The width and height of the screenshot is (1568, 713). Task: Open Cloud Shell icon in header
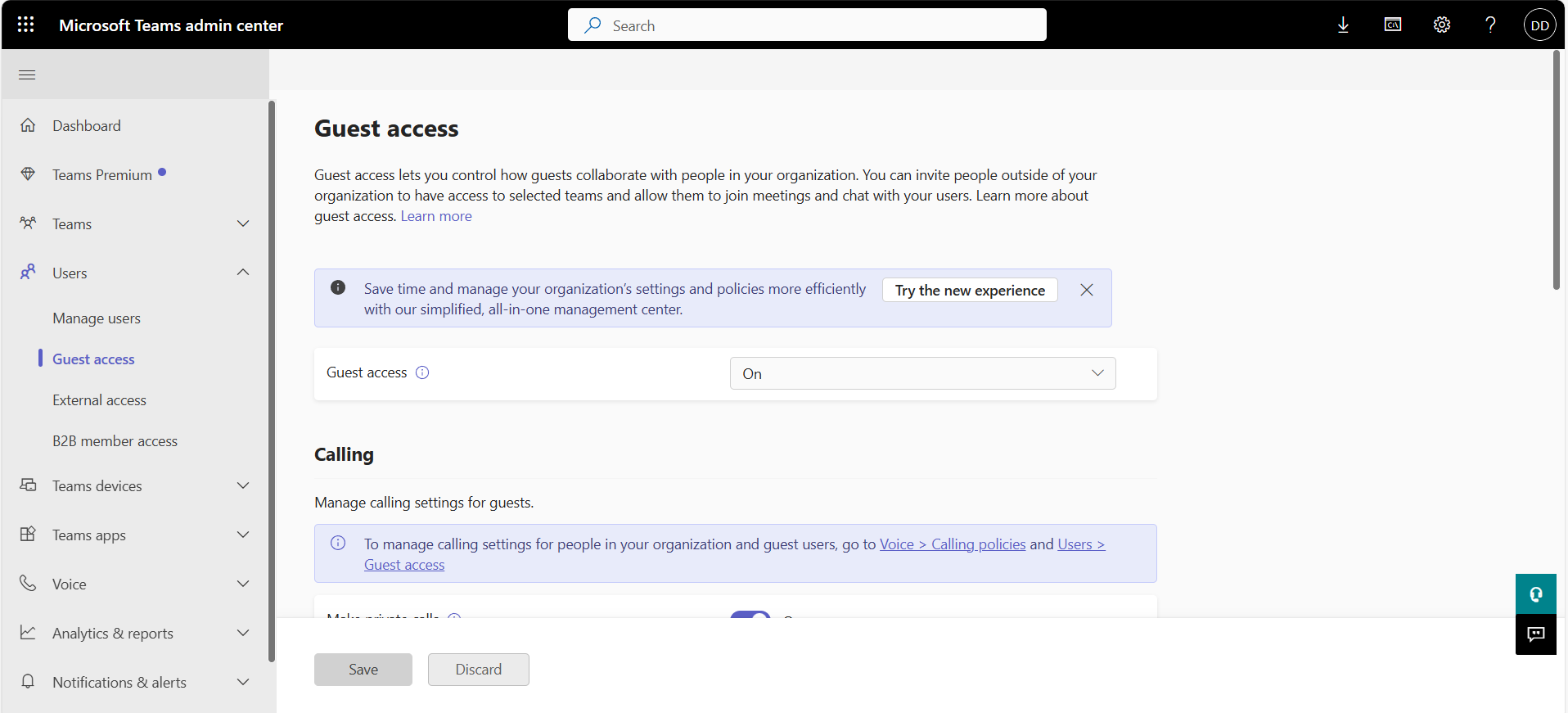(1393, 25)
